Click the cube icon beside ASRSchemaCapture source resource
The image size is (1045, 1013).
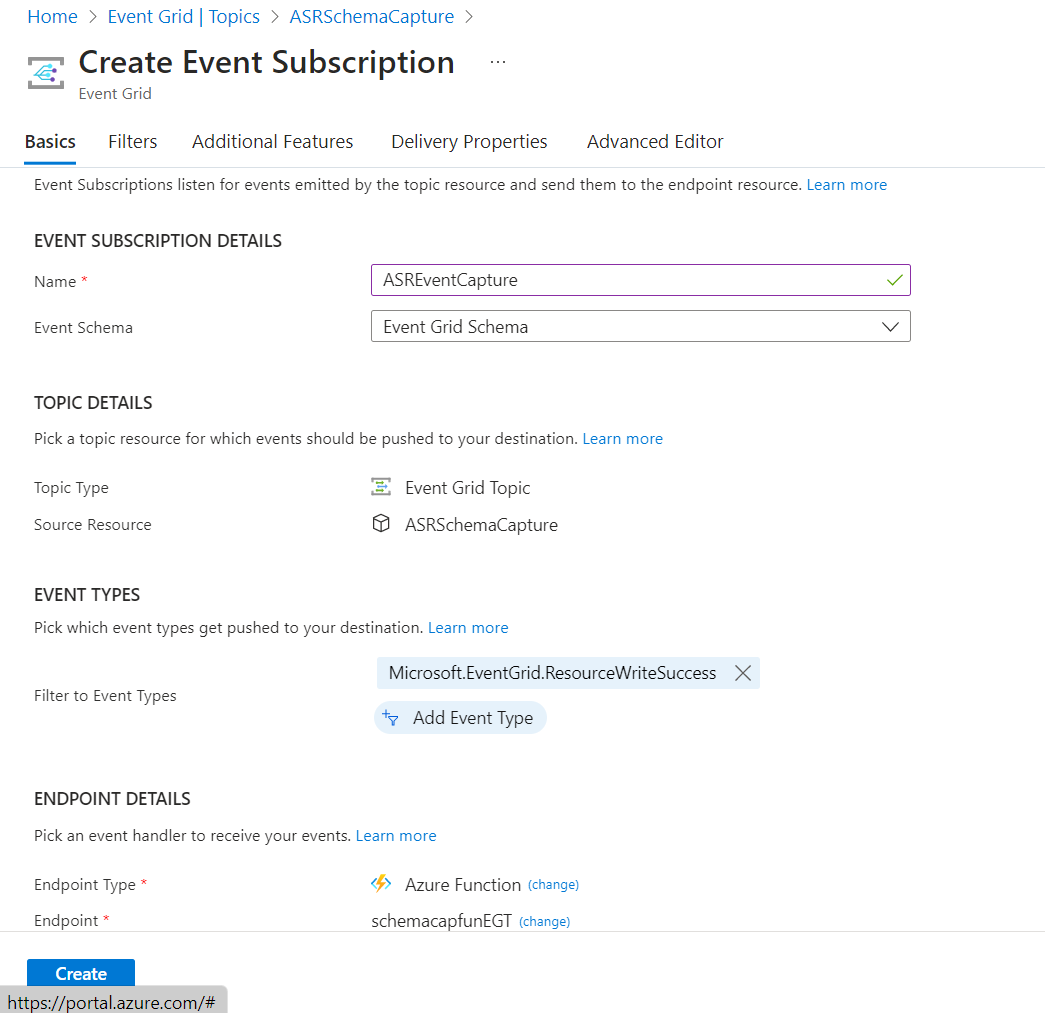(381, 523)
